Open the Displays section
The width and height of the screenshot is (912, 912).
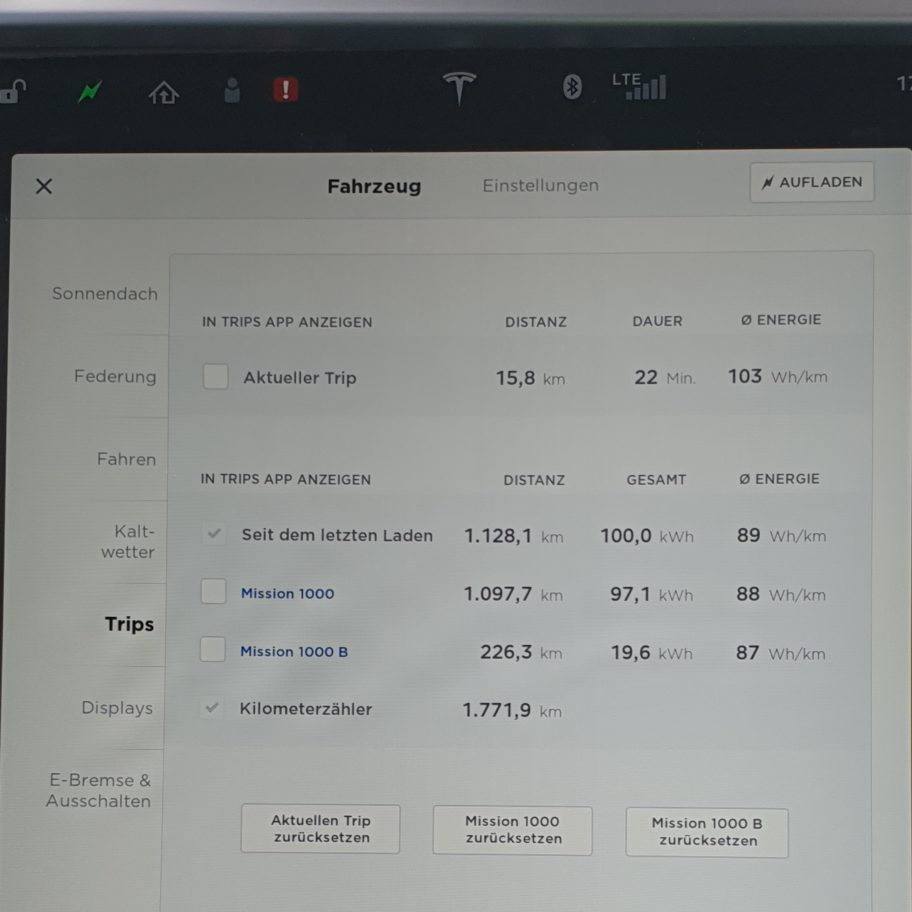click(117, 708)
